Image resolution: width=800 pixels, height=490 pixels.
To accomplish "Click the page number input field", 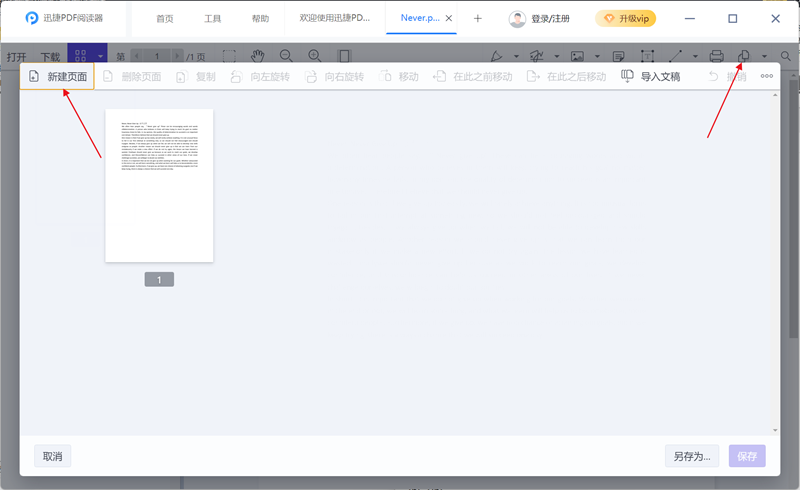I will point(157,56).
